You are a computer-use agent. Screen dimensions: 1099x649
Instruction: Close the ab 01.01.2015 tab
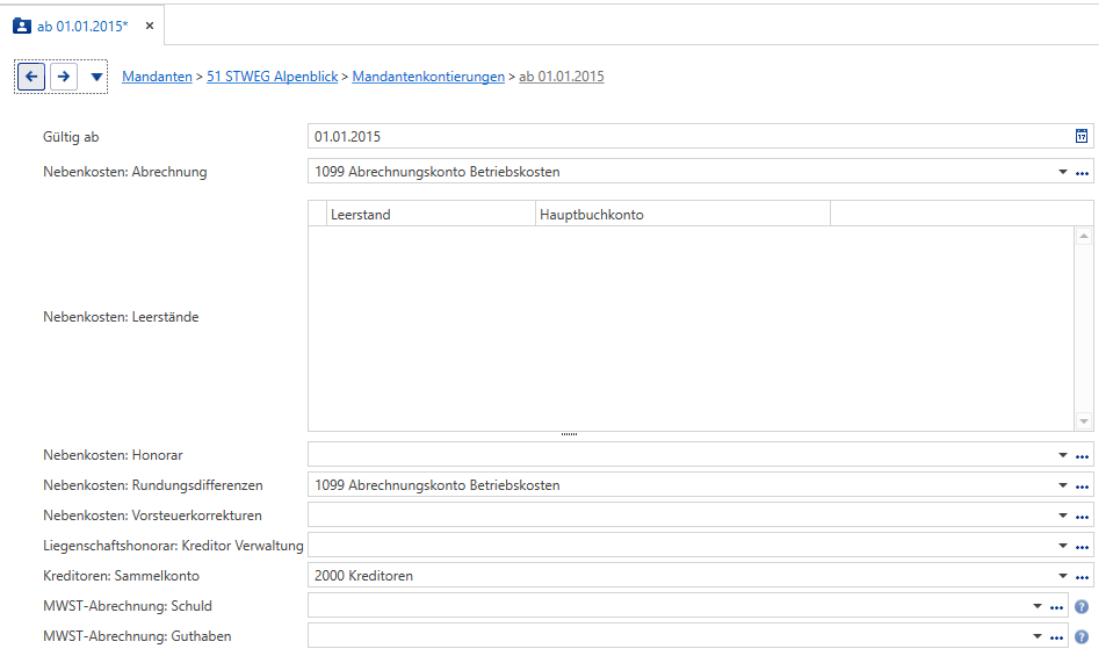pyautogui.click(x=149, y=26)
